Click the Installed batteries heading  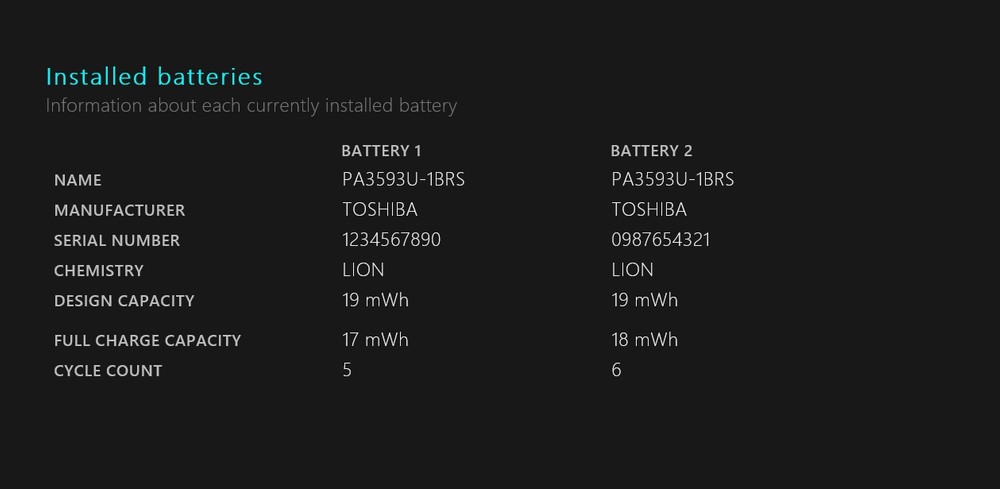click(x=154, y=77)
